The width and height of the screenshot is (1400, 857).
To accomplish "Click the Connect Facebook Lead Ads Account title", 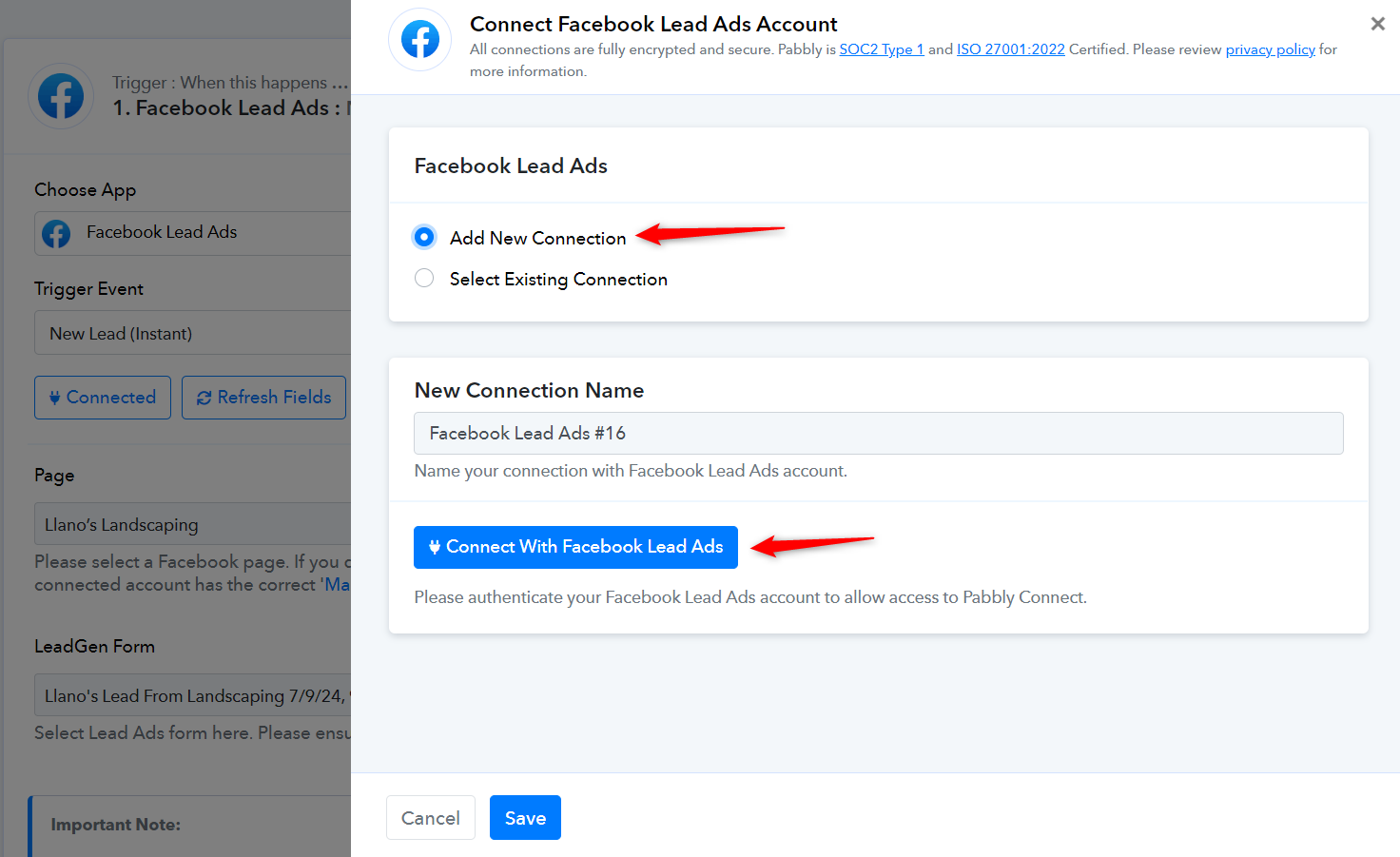I will click(x=653, y=24).
